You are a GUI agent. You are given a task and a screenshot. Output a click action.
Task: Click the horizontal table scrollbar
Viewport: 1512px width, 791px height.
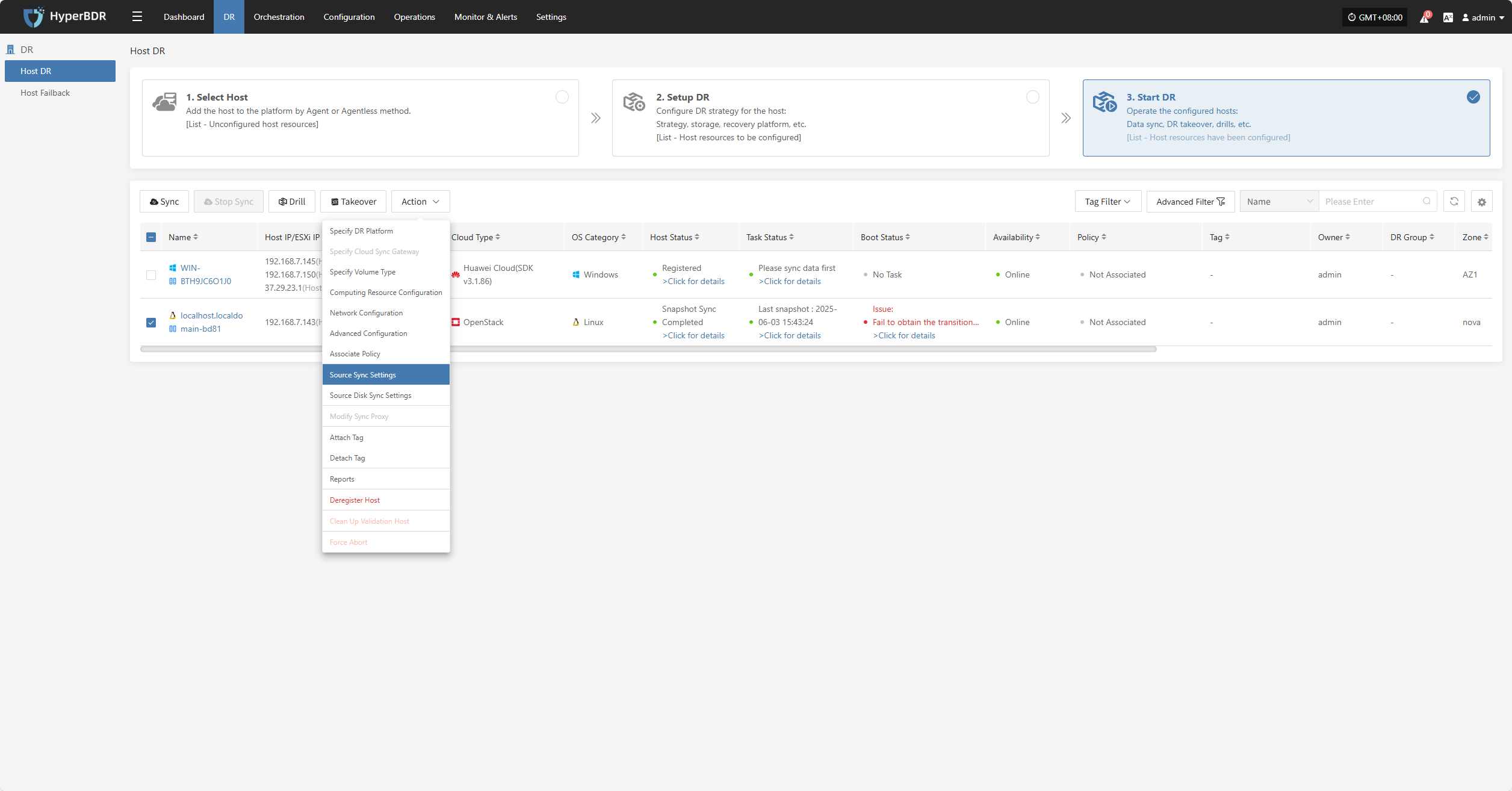[x=648, y=349]
